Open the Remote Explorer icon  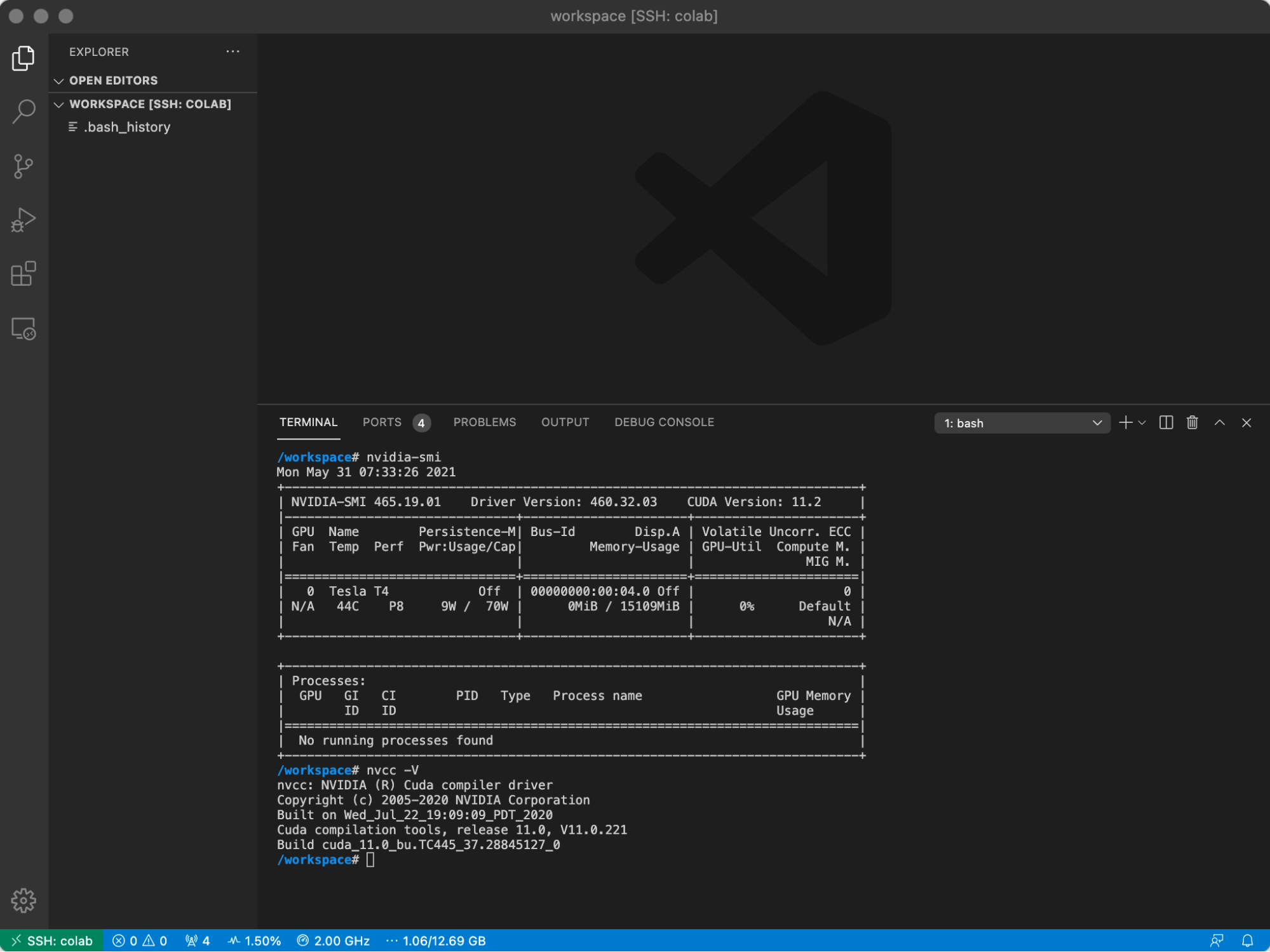click(x=24, y=328)
